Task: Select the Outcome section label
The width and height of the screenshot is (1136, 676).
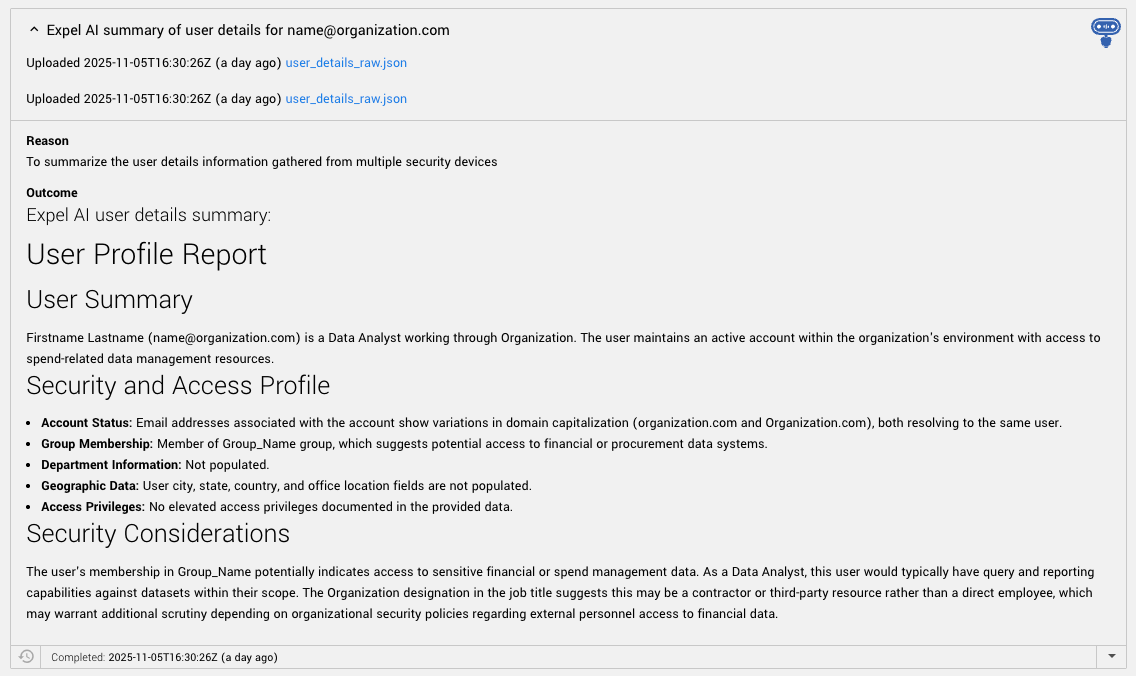Action: click(x=51, y=192)
